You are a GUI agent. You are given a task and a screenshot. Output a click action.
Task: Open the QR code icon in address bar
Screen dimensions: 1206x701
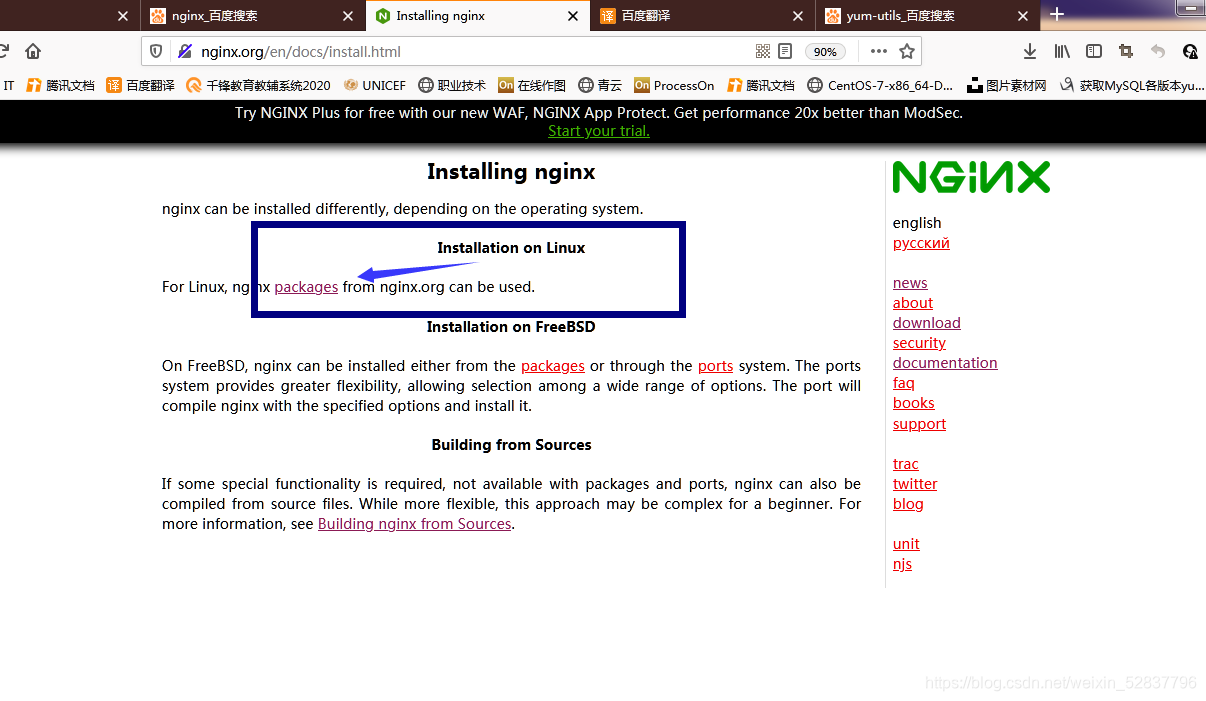click(763, 51)
